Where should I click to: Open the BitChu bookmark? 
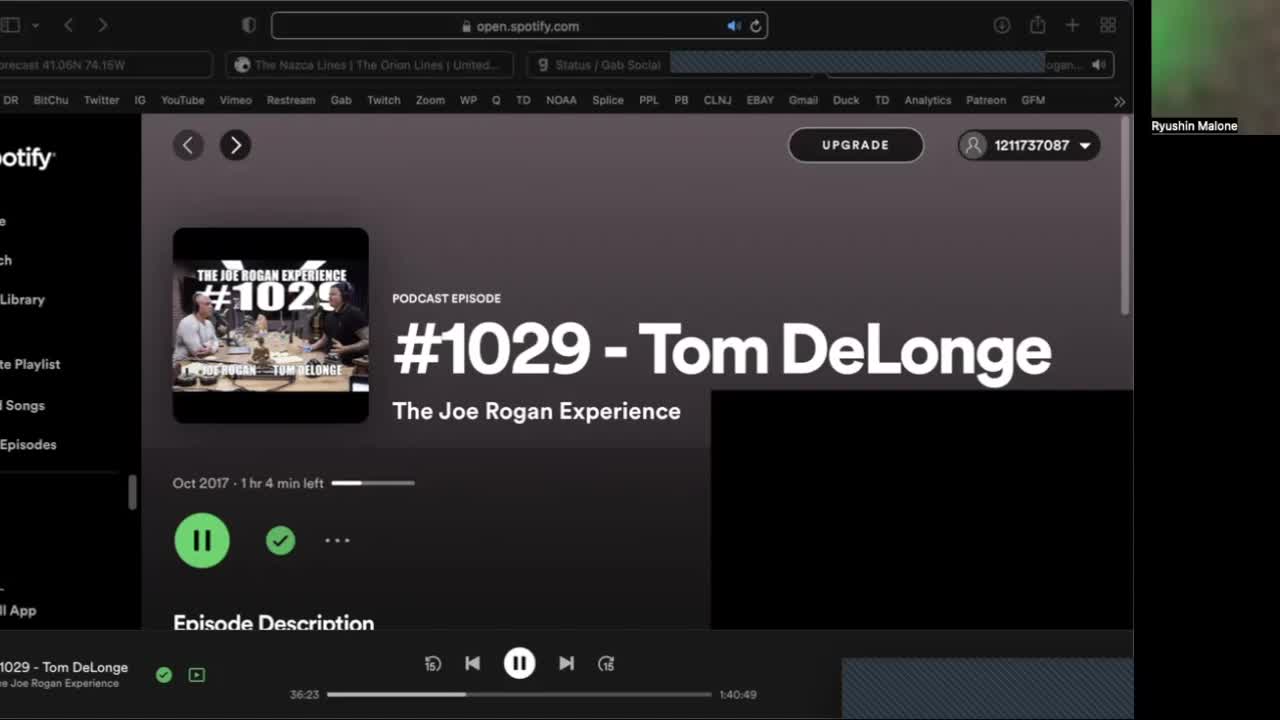click(x=51, y=100)
